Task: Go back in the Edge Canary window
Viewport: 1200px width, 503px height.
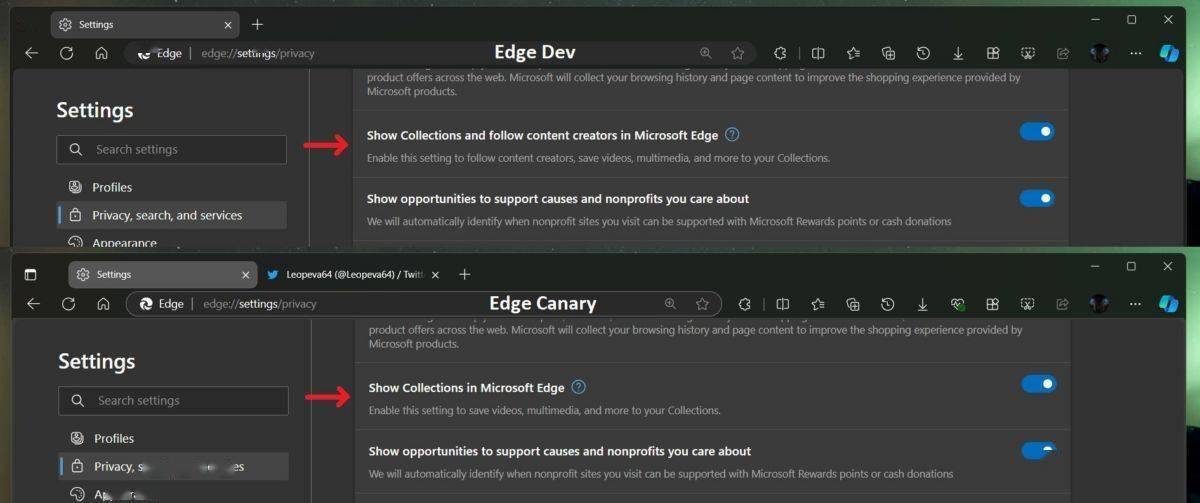Action: pyautogui.click(x=33, y=304)
